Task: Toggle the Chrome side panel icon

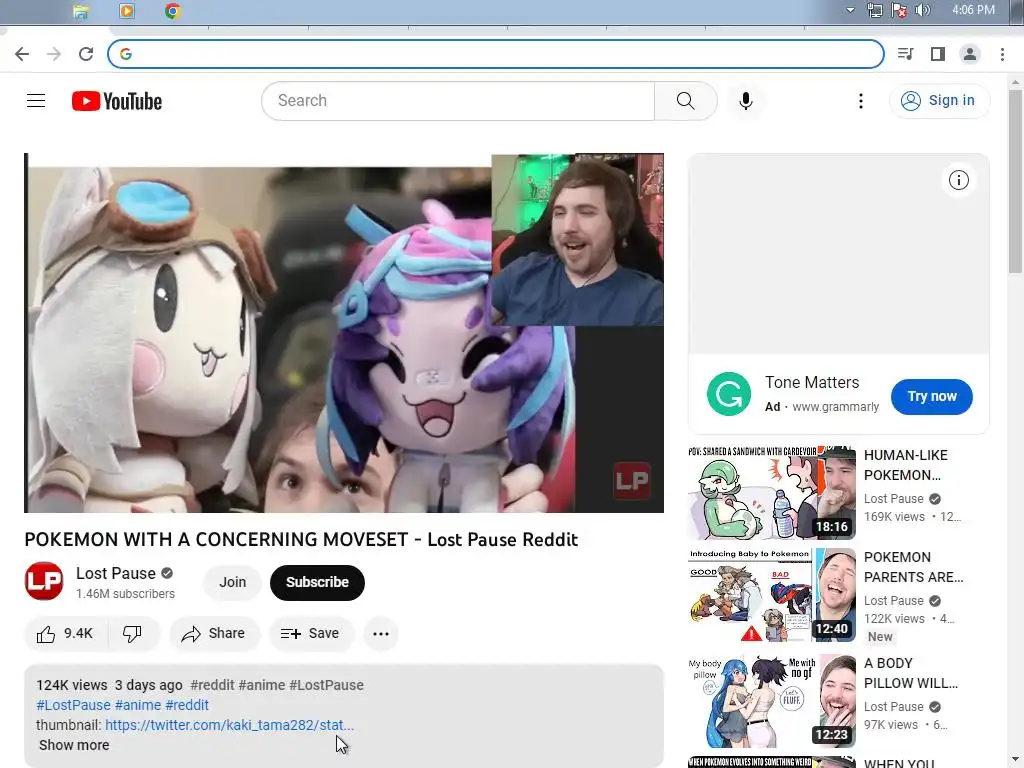Action: pyautogui.click(x=938, y=54)
